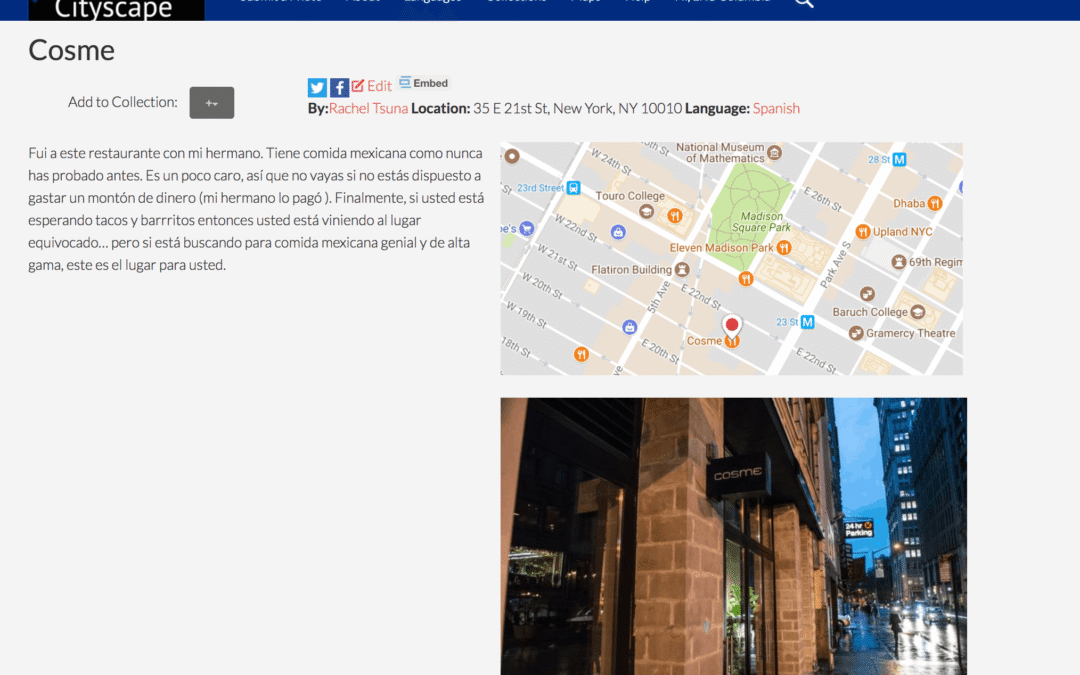Click the Cityscape site logo

(116, 9)
